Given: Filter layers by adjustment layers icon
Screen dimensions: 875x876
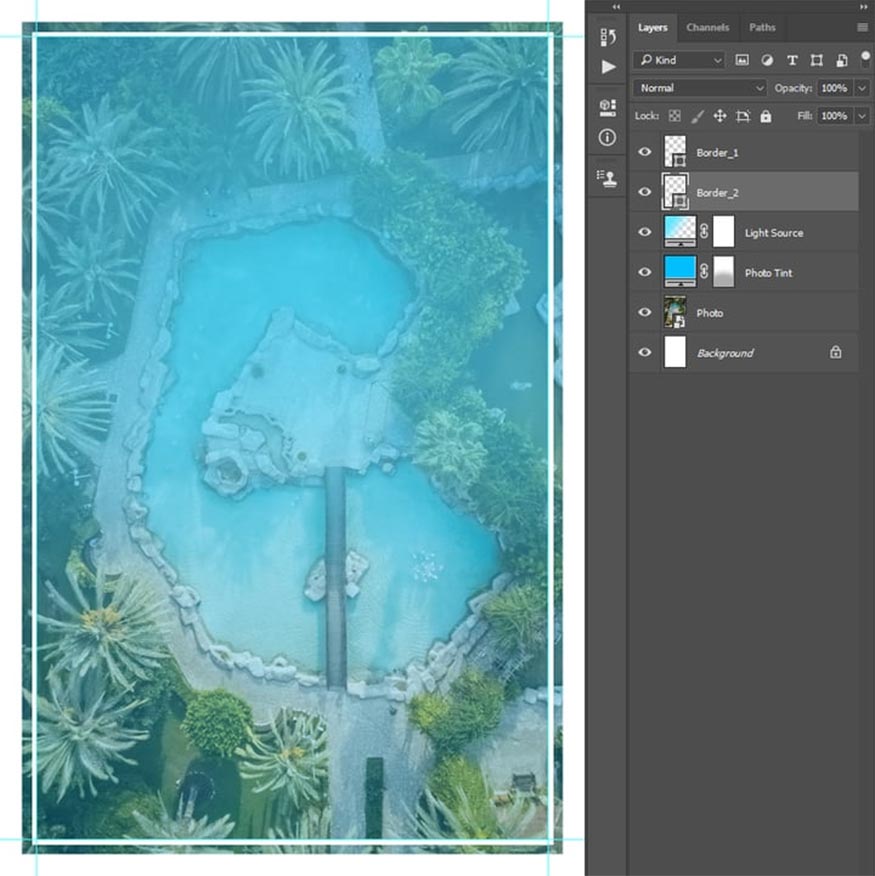Looking at the screenshot, I should [767, 60].
